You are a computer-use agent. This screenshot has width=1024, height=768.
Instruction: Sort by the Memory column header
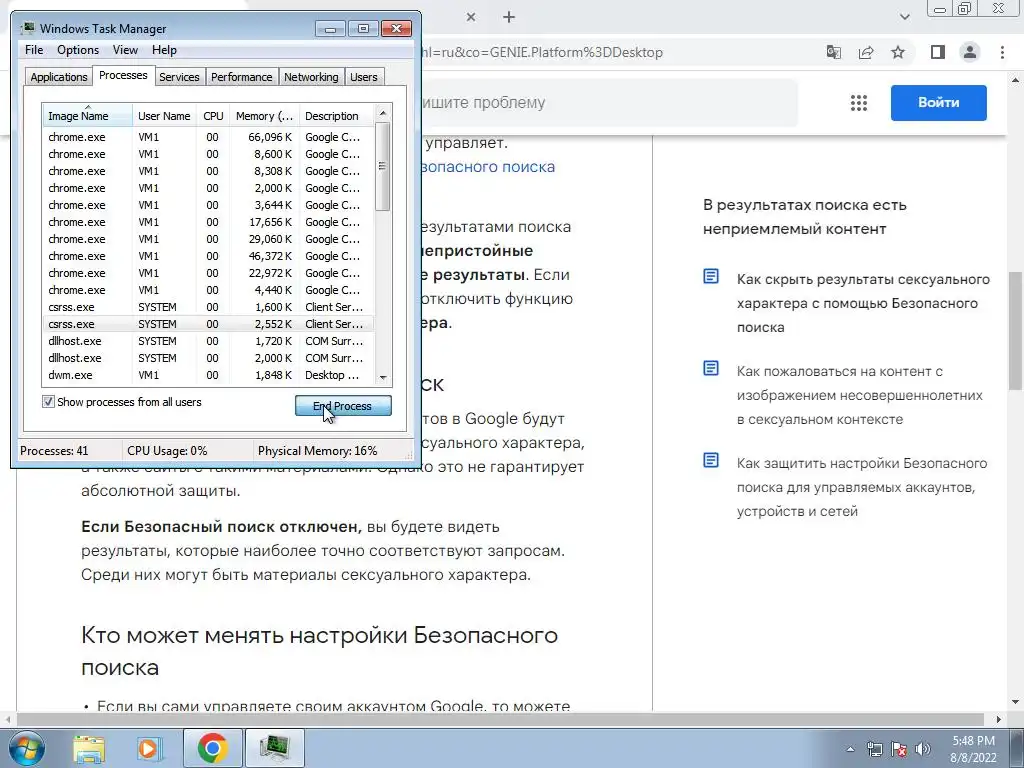tap(264, 116)
